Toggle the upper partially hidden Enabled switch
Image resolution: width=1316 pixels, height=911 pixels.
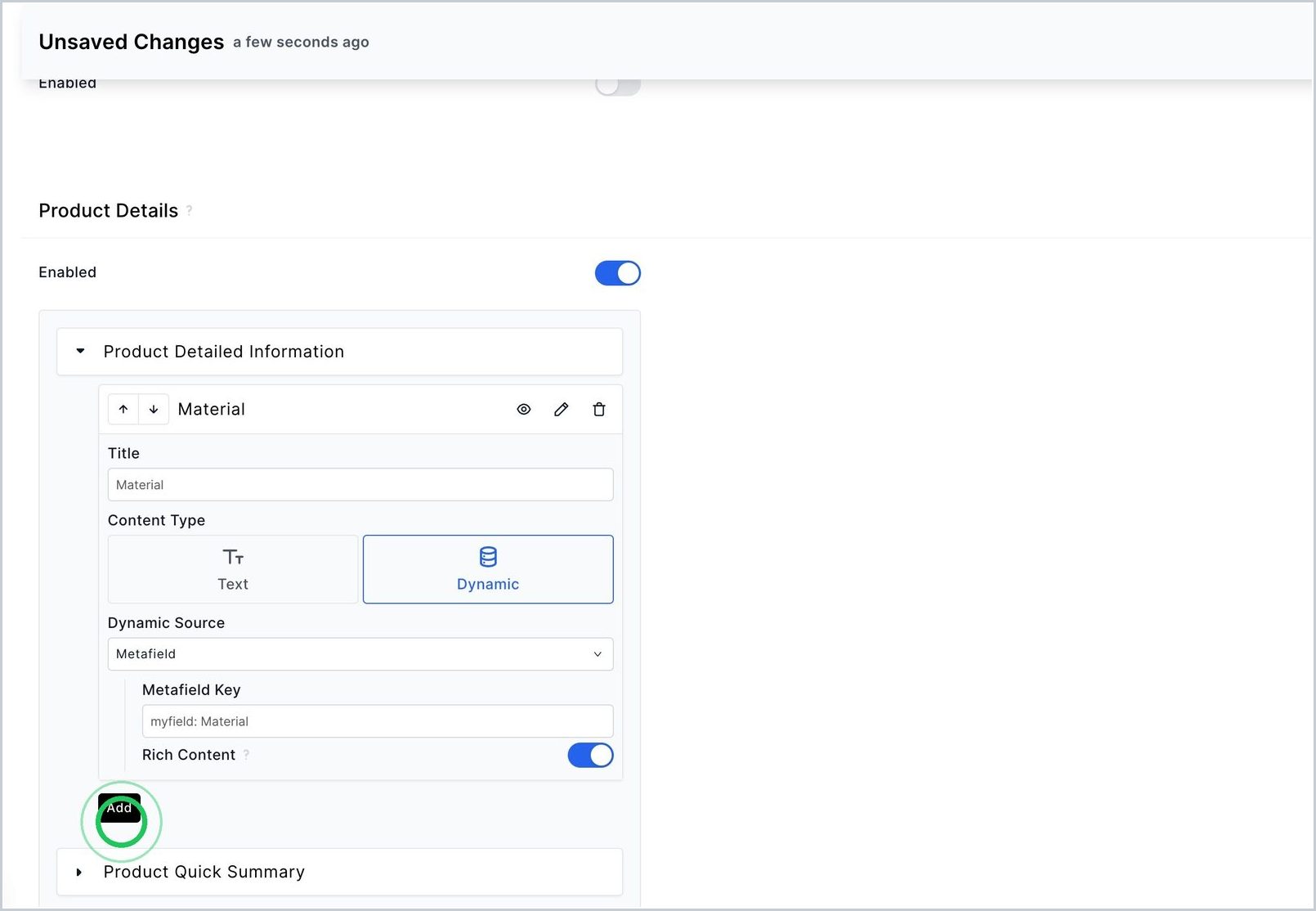pyautogui.click(x=618, y=87)
